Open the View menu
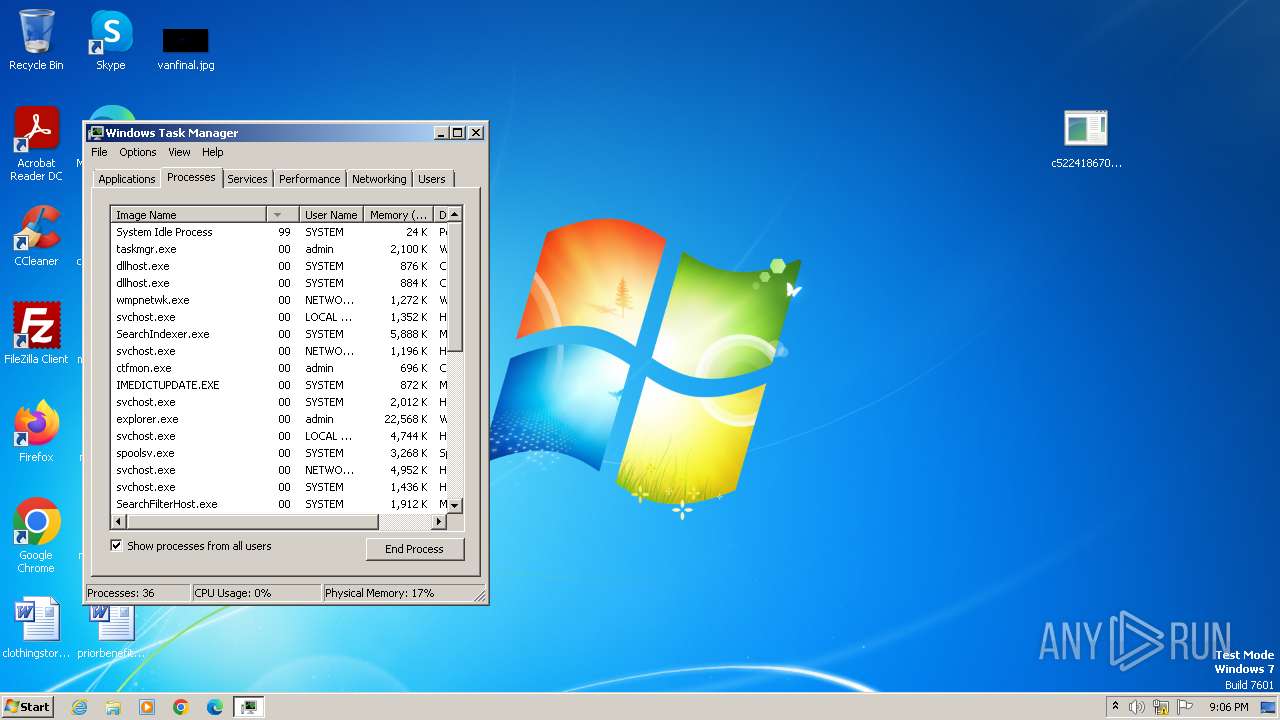 tap(179, 152)
